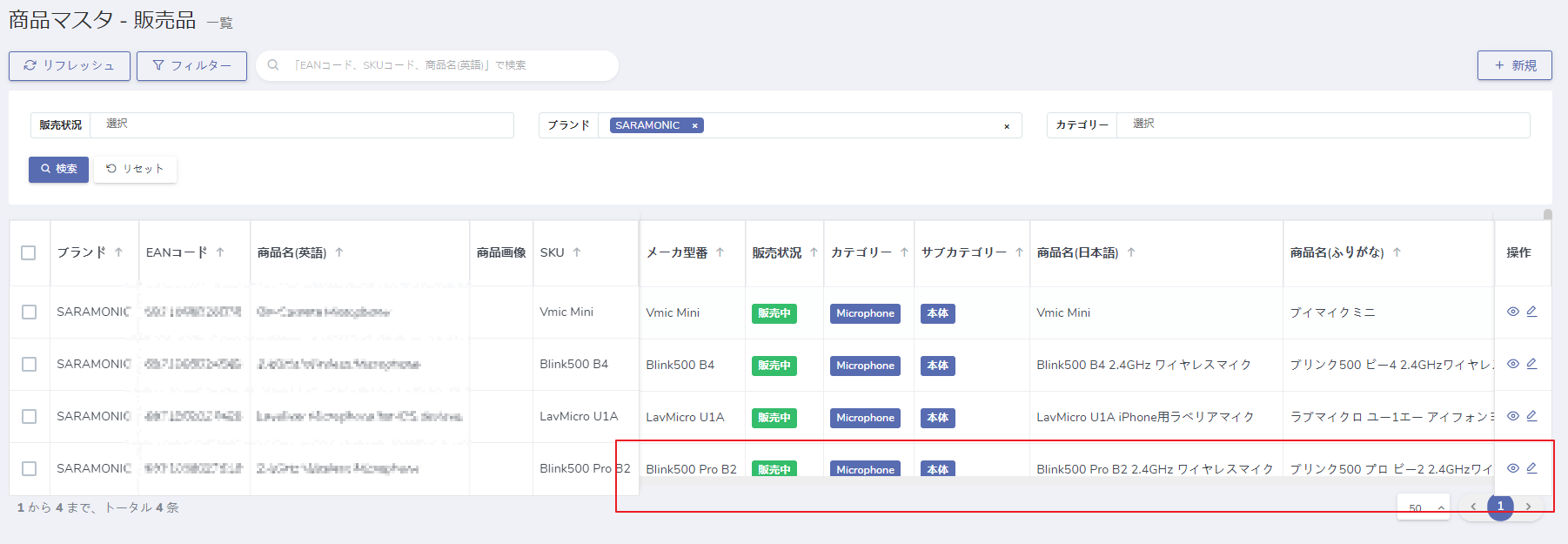Click the Microphone badge in Blink500 B4 row
Image resolution: width=1568 pixels, height=544 pixels.
coord(865,366)
